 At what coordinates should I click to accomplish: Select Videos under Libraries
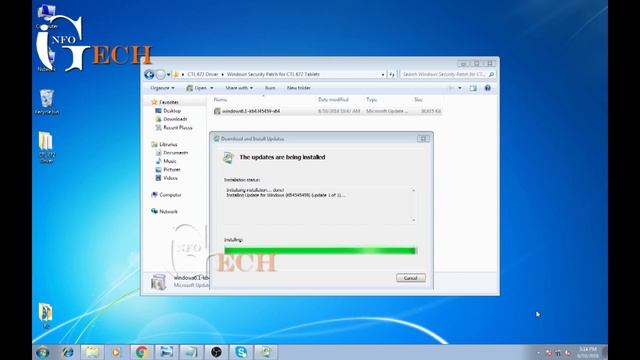point(170,178)
